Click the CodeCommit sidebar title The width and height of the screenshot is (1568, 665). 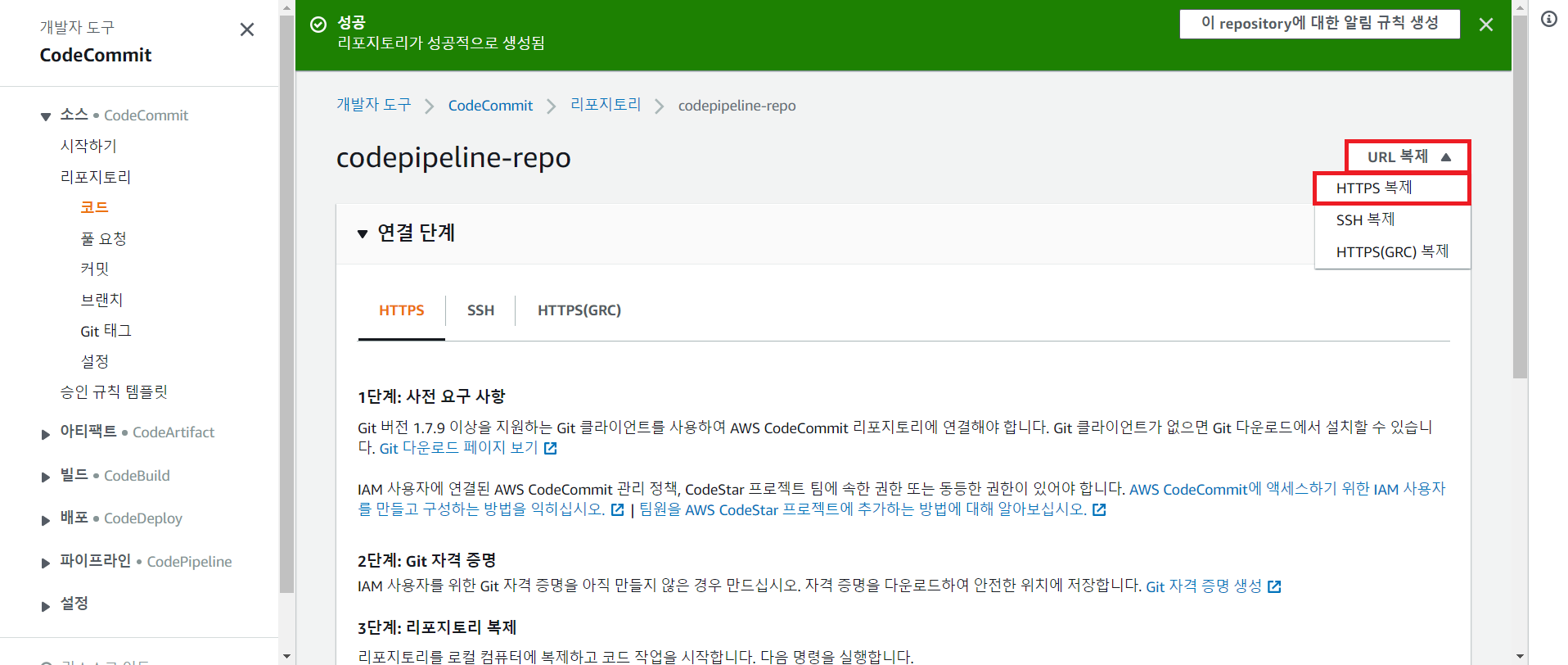click(x=96, y=55)
